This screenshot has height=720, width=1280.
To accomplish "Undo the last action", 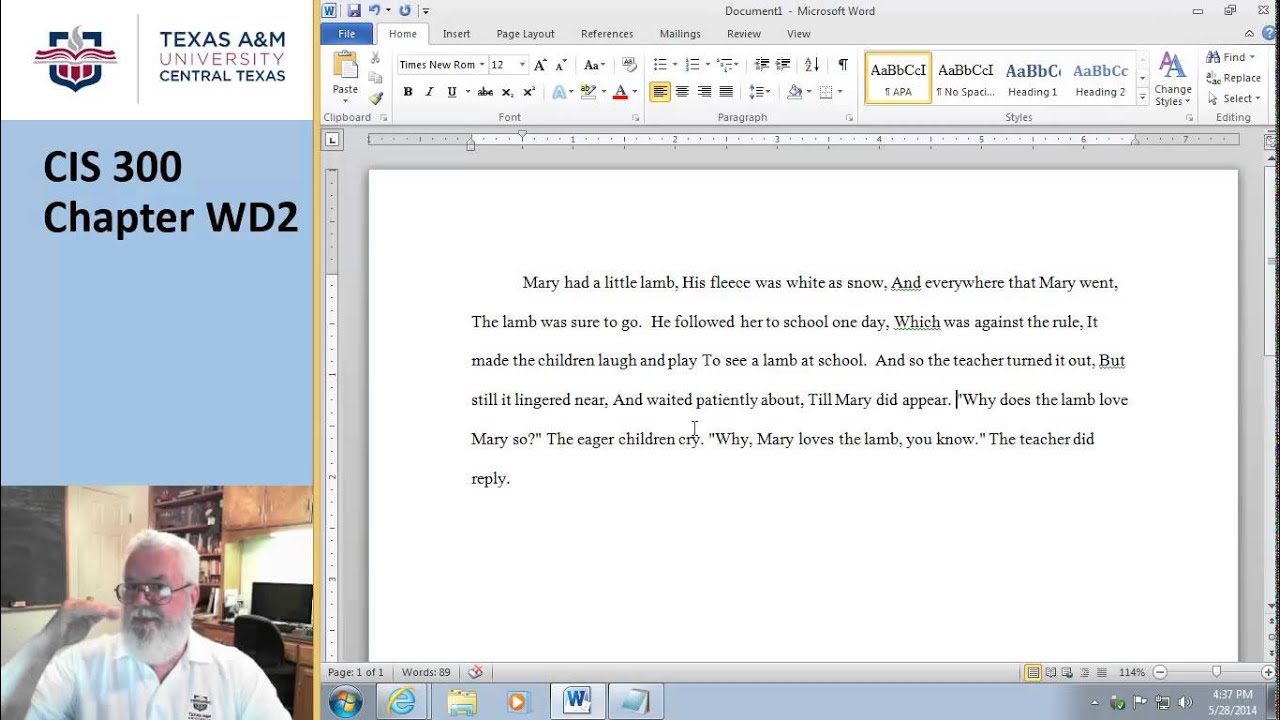I will 373,11.
